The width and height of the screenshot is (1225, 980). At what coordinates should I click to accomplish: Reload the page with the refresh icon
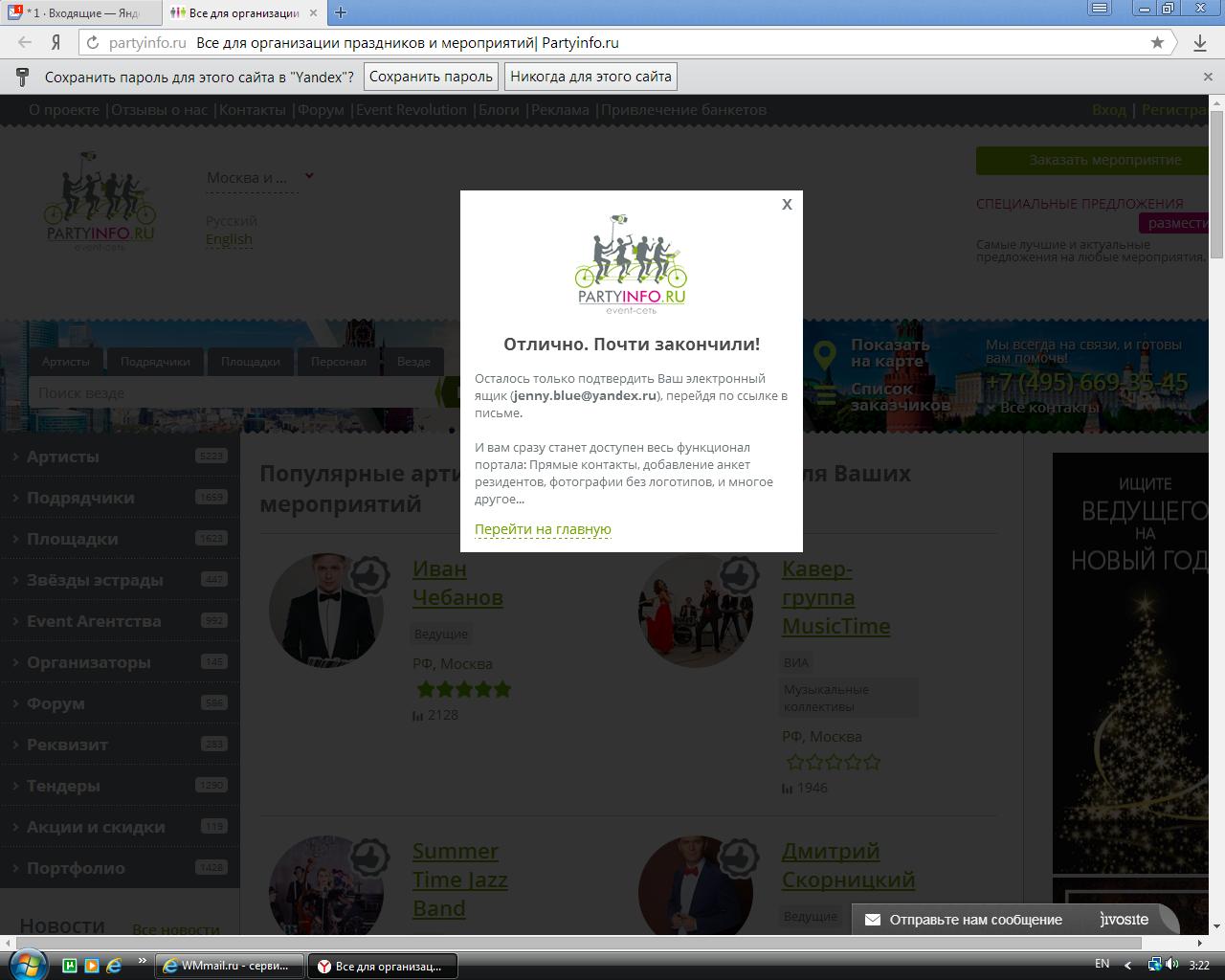pos(92,42)
